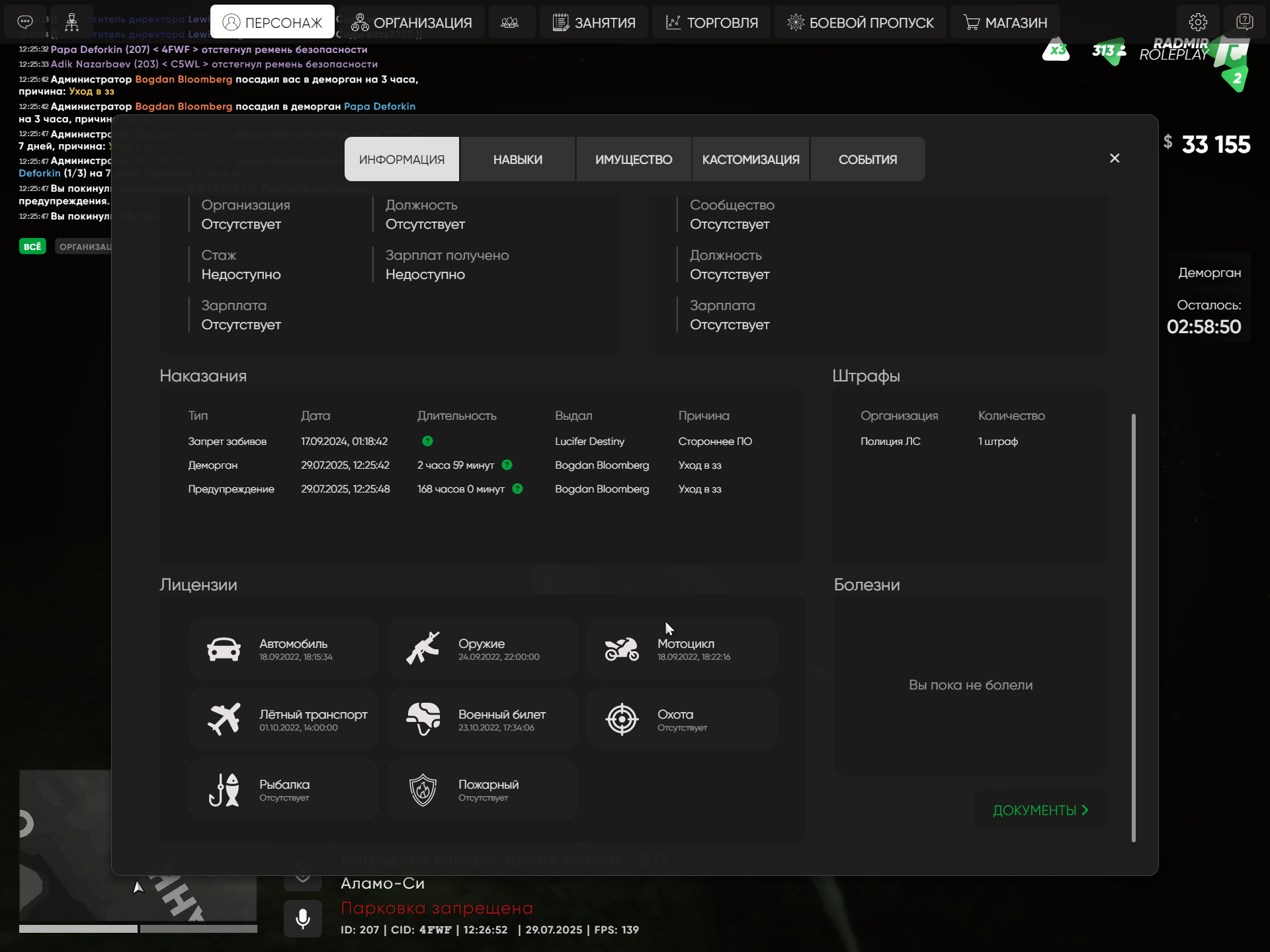Open the ДОКУМЕНТЫ link
This screenshot has height=952, width=1270.
pos(1040,810)
